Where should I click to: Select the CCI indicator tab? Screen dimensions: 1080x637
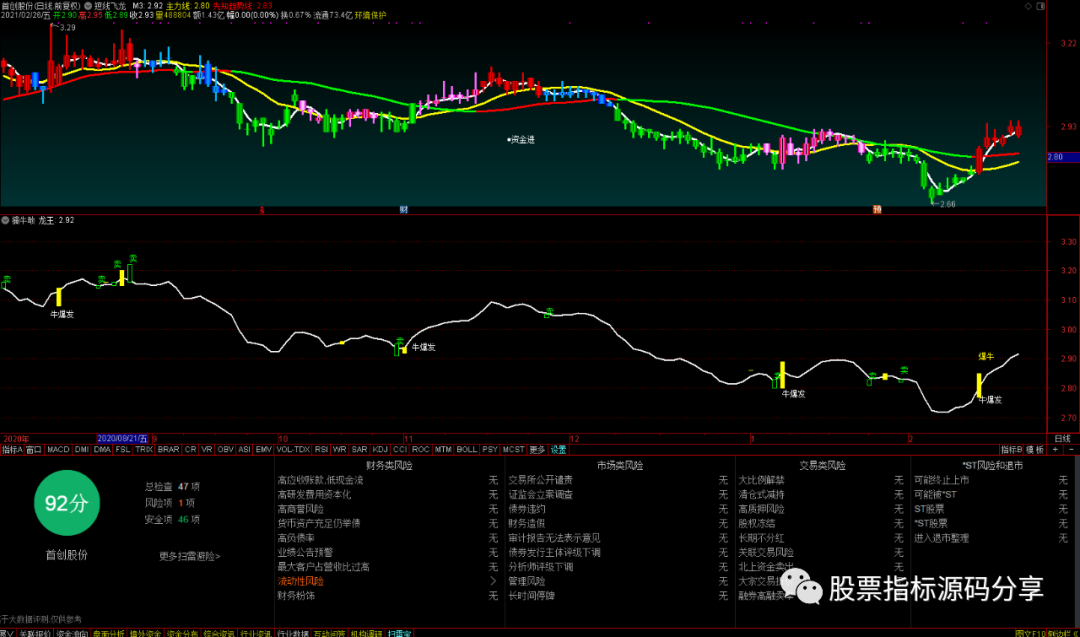tap(400, 450)
